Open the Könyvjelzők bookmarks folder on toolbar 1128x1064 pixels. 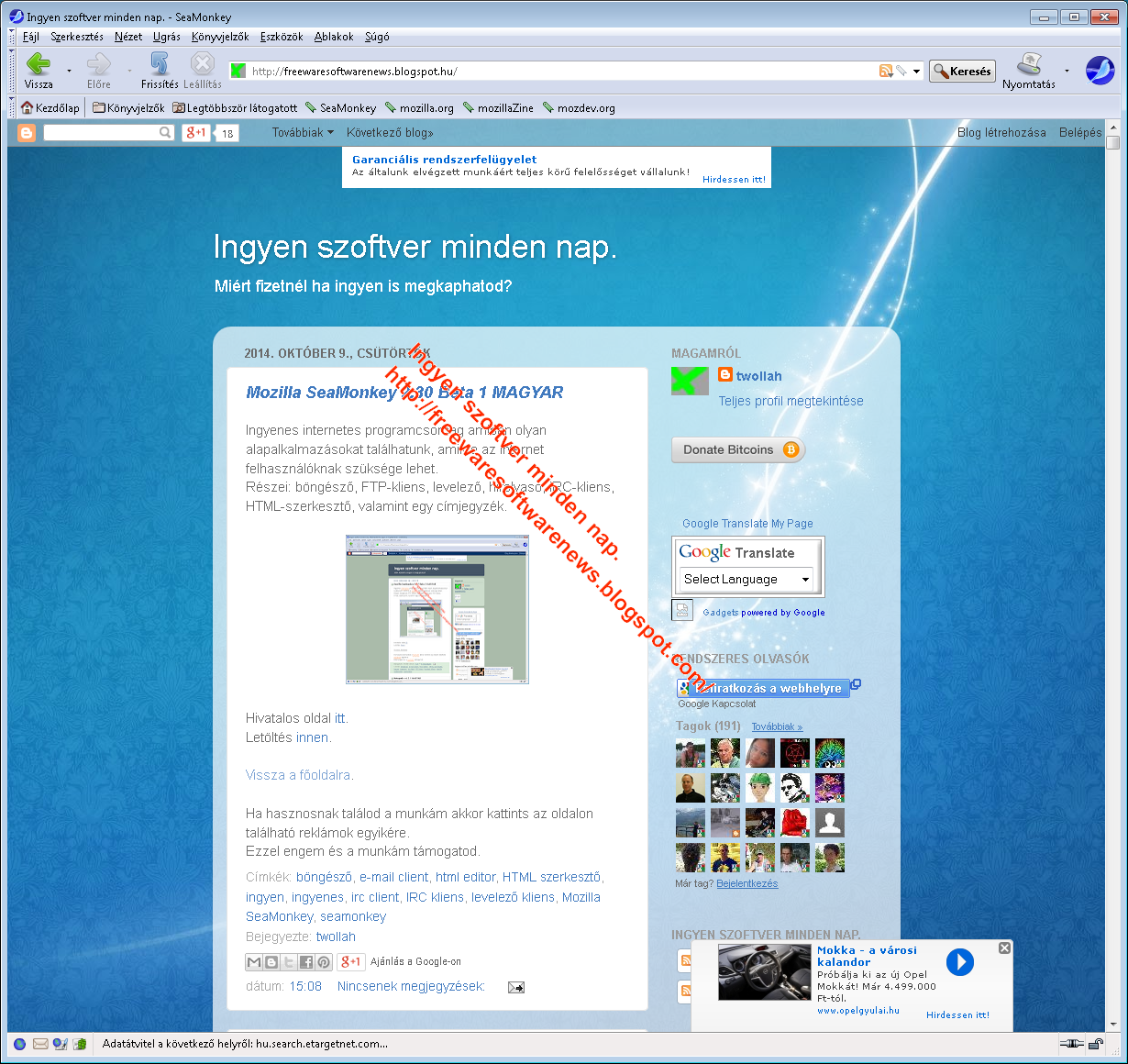128,108
